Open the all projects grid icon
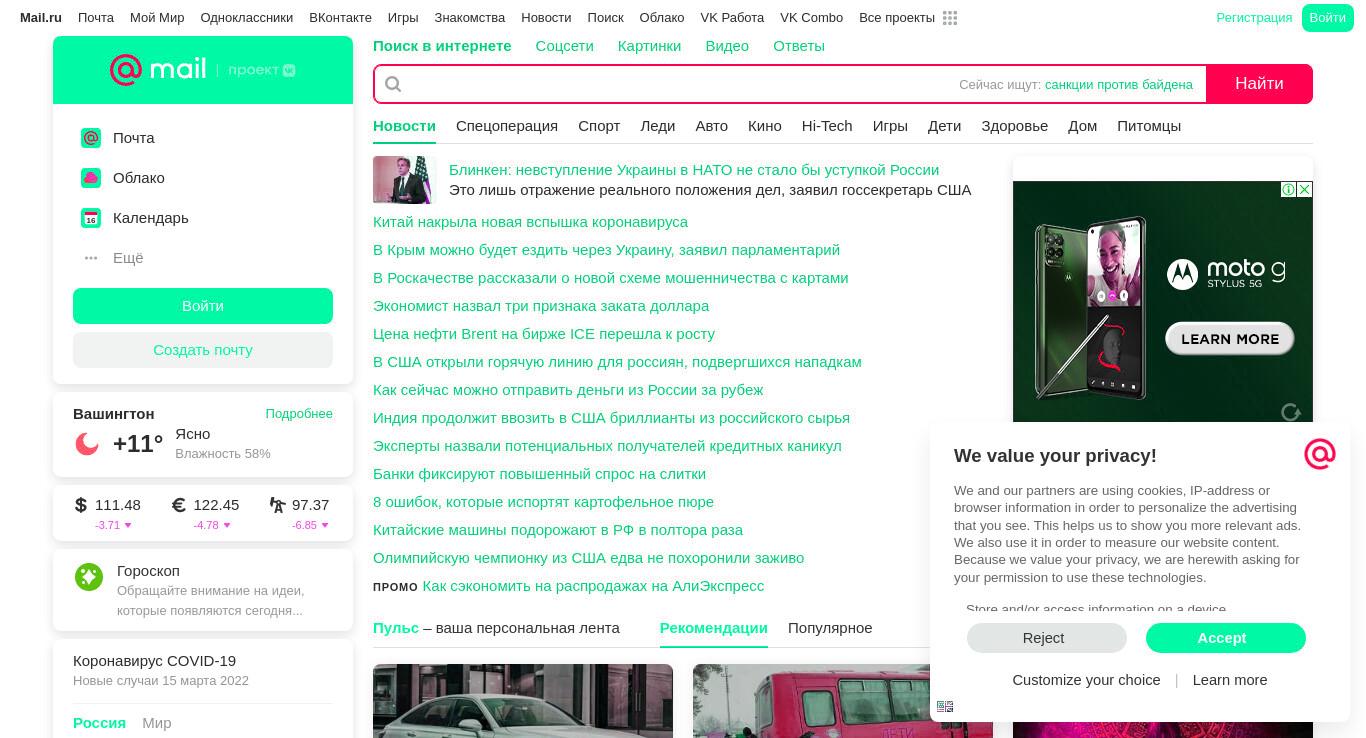Viewport: 1366px width, 738px height. tap(950, 18)
